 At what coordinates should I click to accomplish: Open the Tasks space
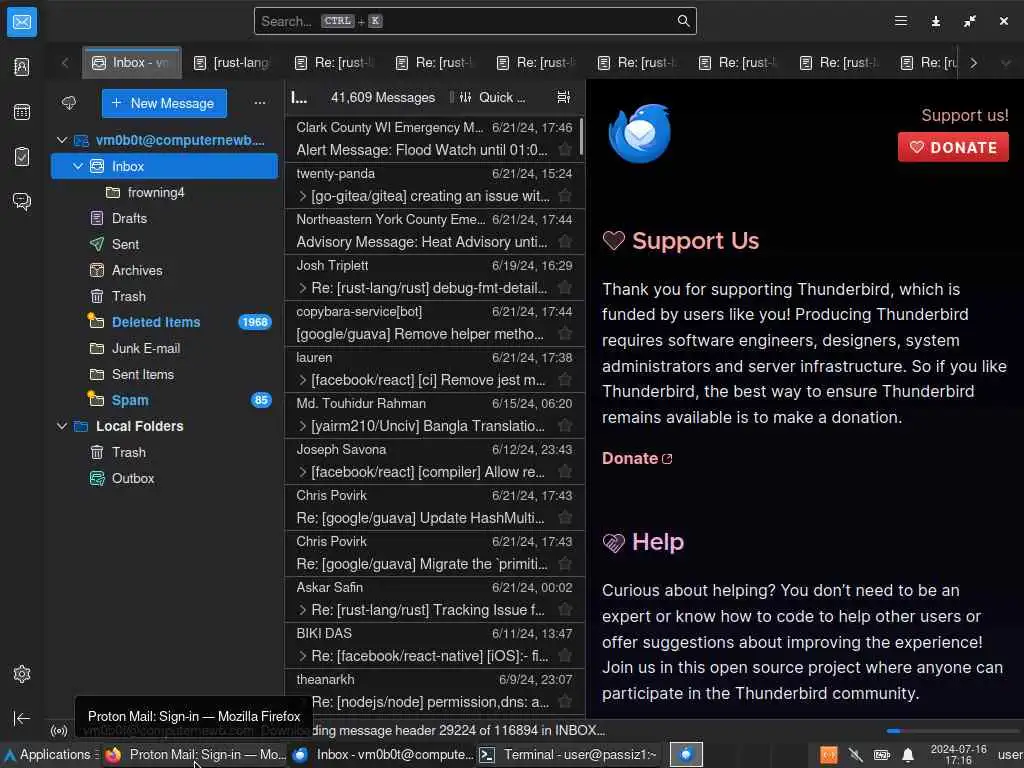[x=22, y=157]
